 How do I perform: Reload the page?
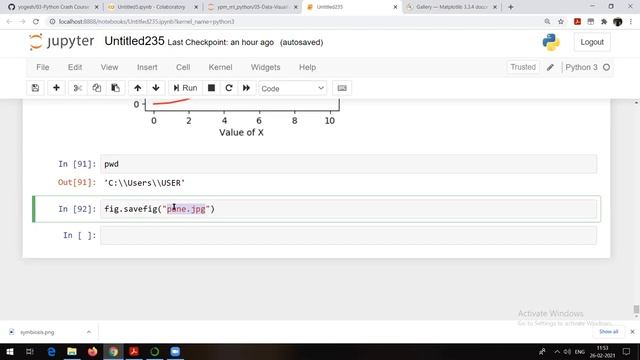click(x=36, y=22)
